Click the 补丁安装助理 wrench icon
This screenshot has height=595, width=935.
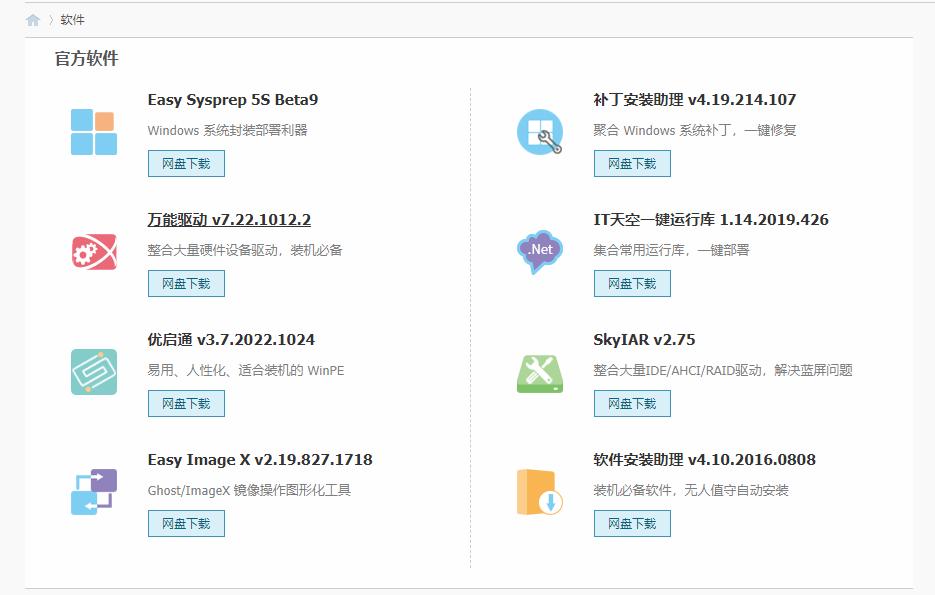tap(540, 132)
